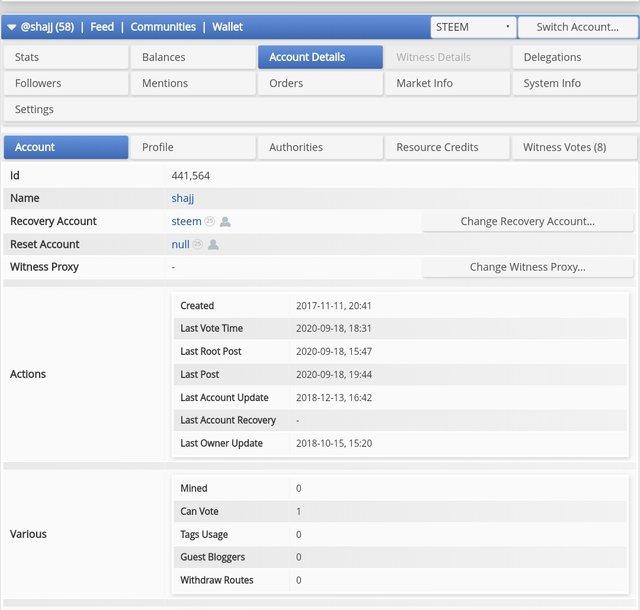Image resolution: width=640 pixels, height=610 pixels.
Task: Open the Wallet link
Action: pos(227,27)
